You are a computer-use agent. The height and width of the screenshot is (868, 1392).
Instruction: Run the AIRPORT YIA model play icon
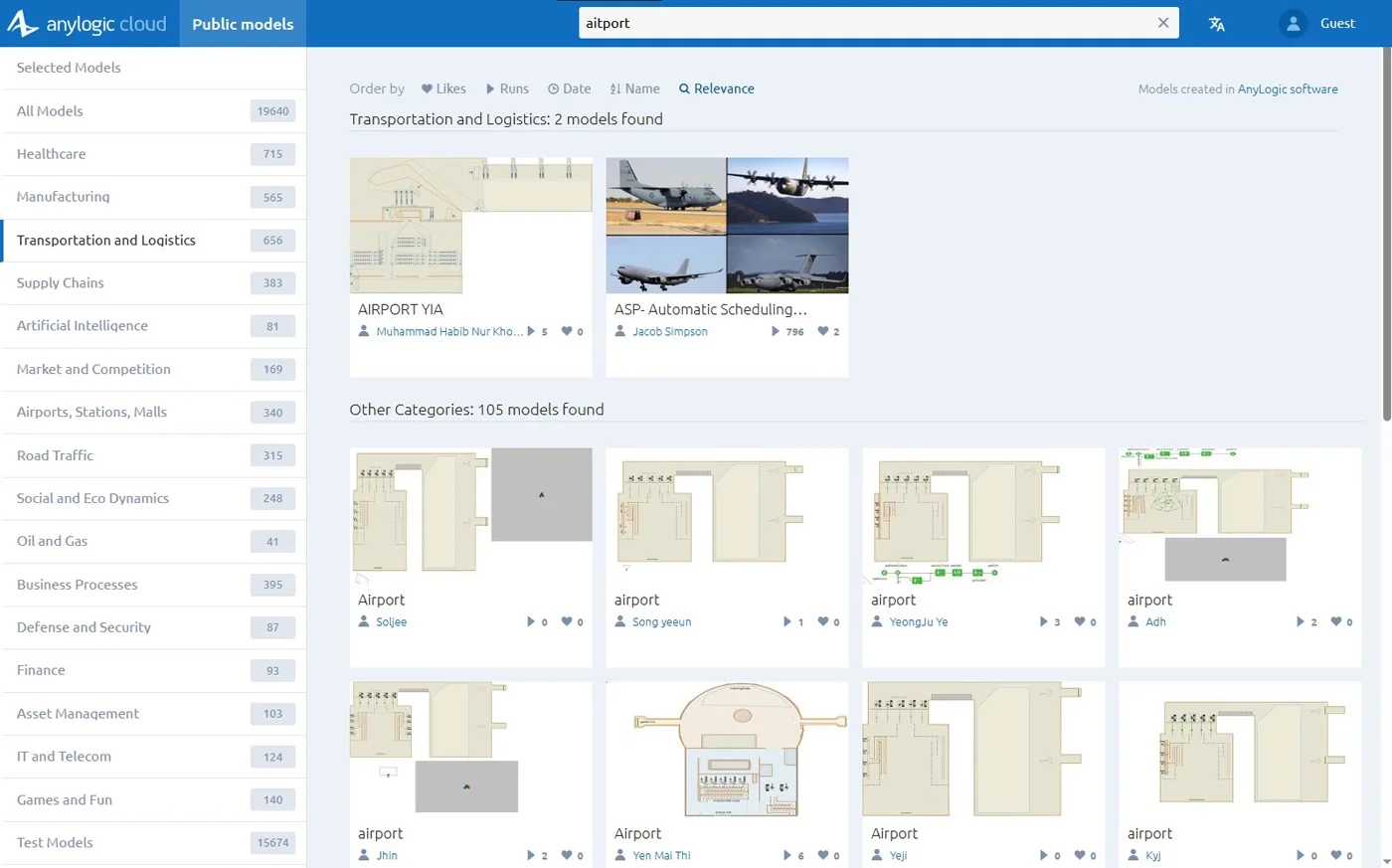tap(531, 332)
